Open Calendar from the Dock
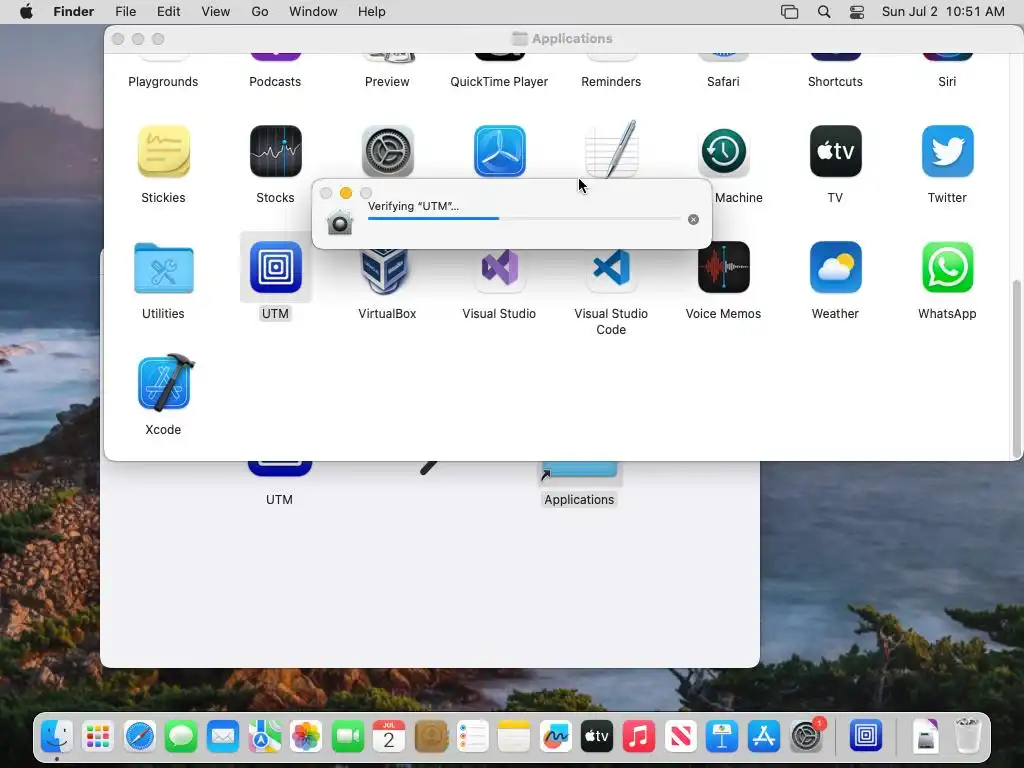 tap(389, 737)
